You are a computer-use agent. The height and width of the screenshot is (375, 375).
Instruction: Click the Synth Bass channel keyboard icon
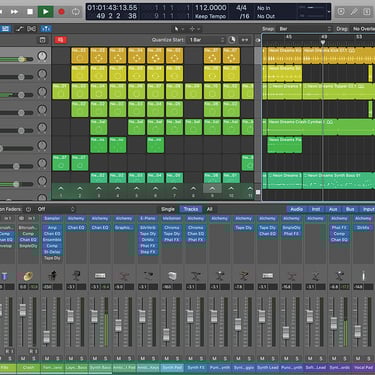100,276
